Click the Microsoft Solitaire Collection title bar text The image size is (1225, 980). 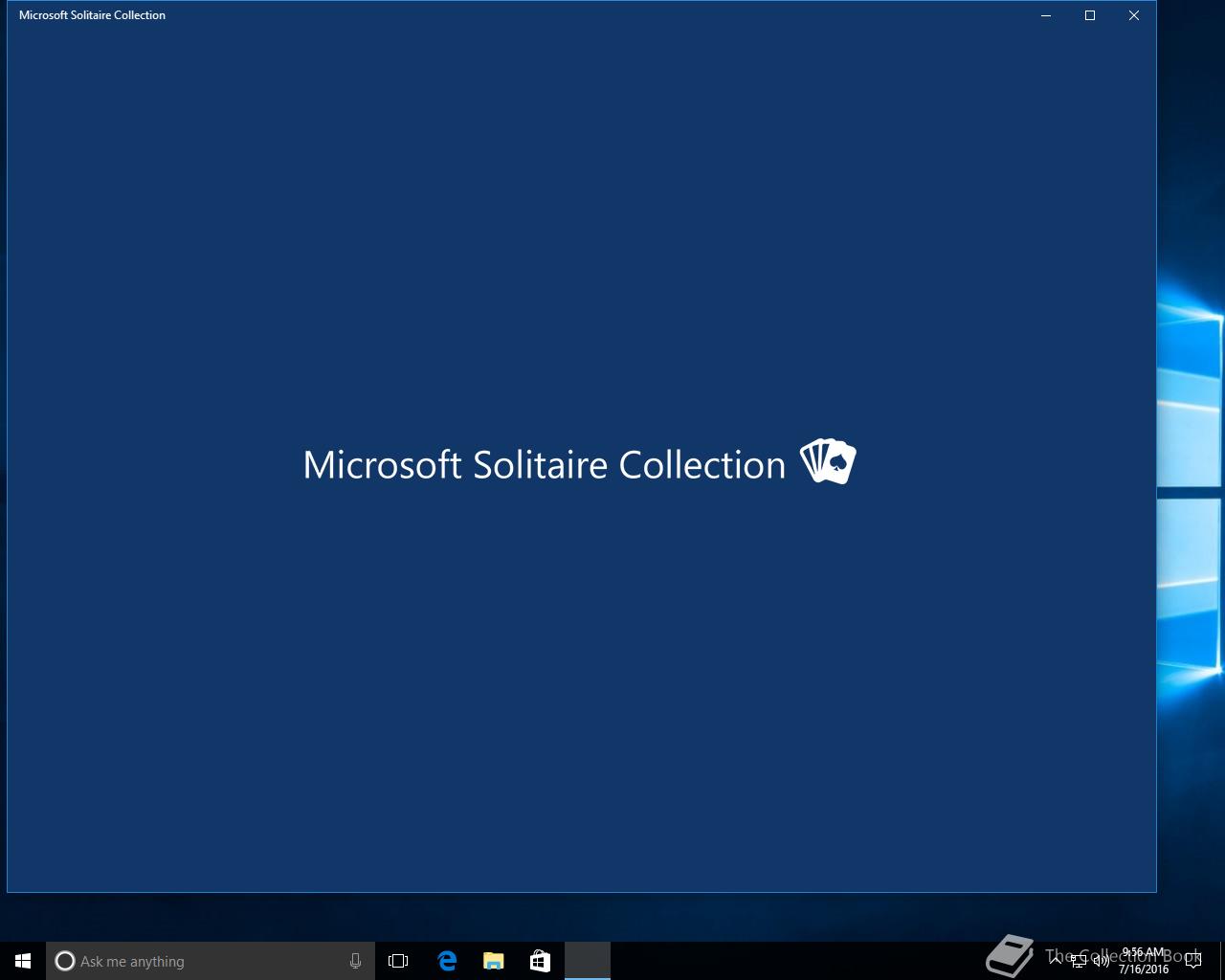[92, 15]
